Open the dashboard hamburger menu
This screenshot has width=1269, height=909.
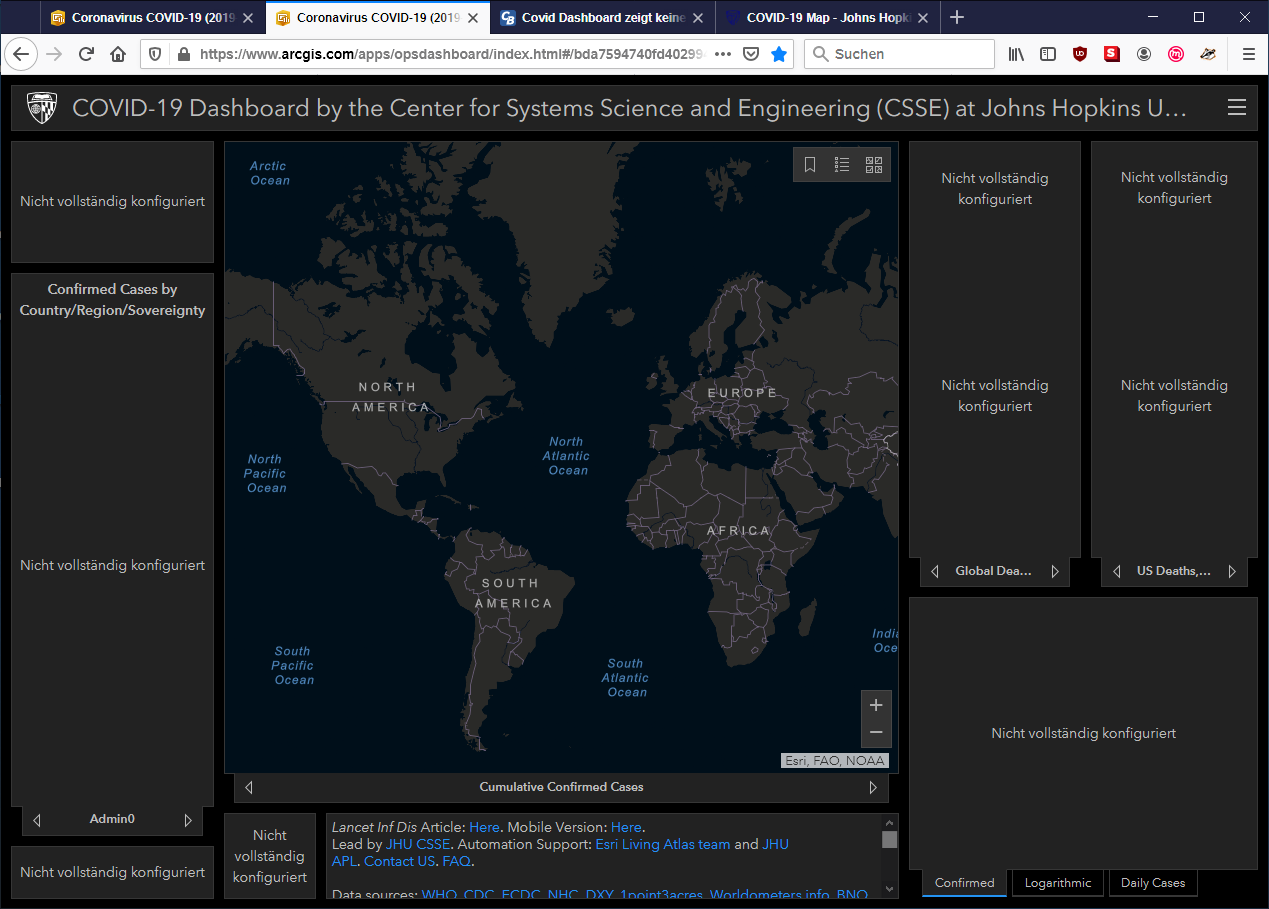pos(1237,108)
